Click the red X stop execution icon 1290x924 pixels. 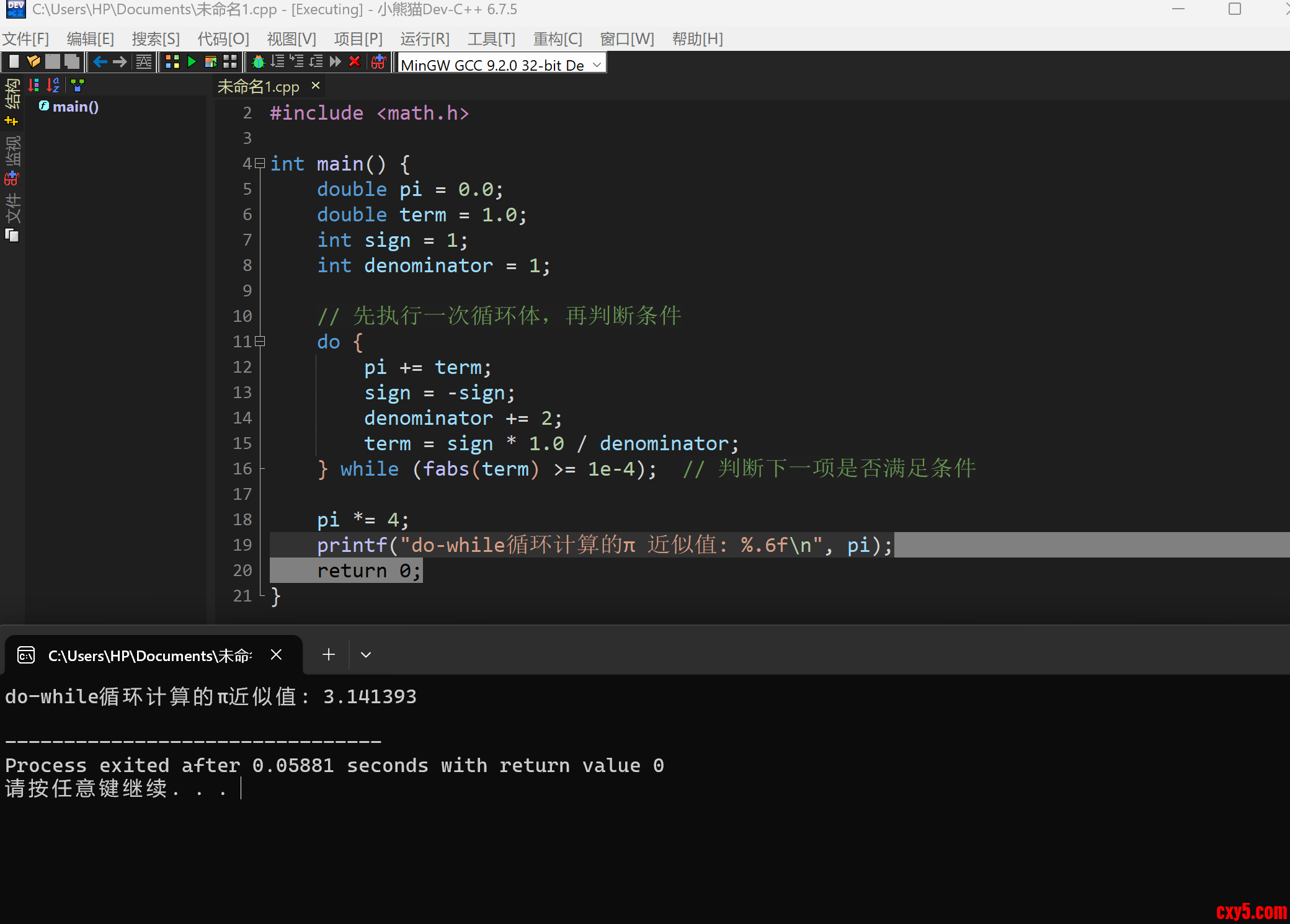(x=355, y=61)
